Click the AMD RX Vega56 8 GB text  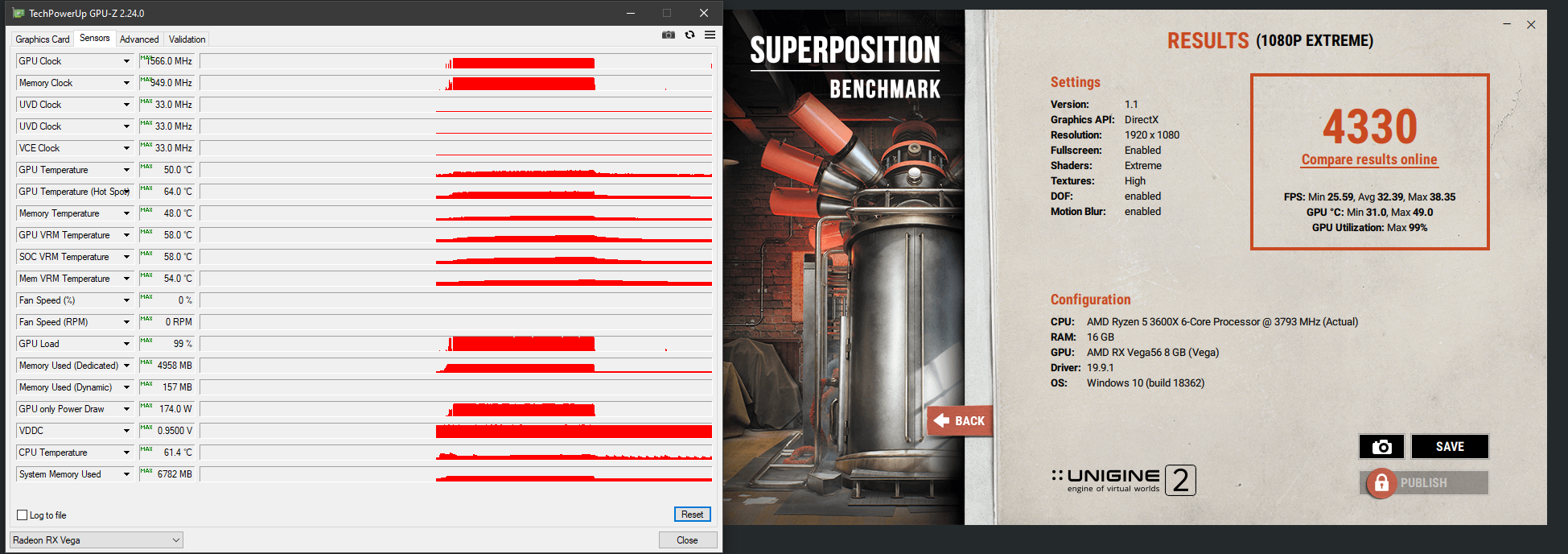pos(1153,353)
